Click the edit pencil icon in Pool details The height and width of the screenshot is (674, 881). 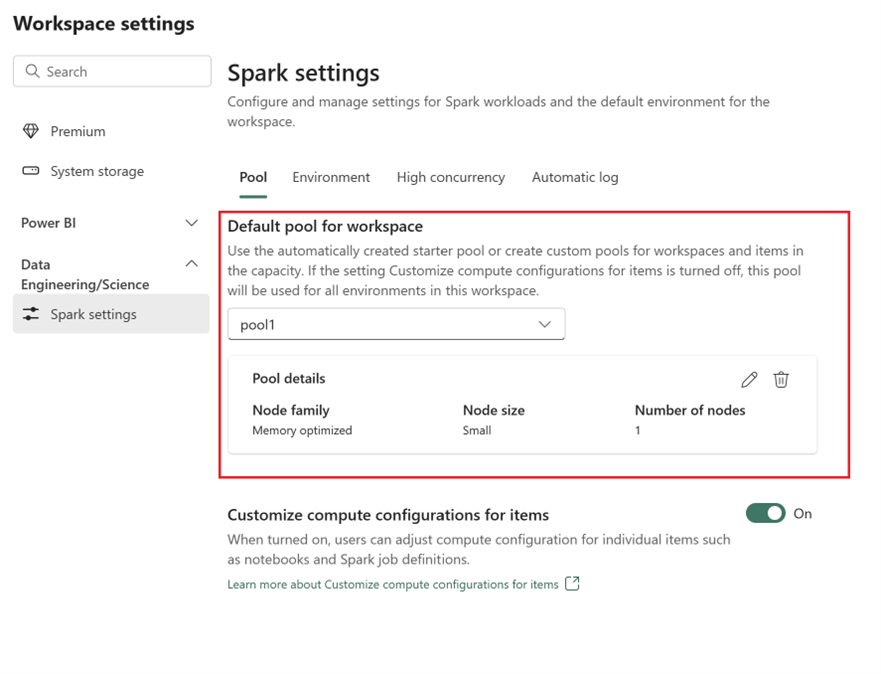[x=749, y=380]
